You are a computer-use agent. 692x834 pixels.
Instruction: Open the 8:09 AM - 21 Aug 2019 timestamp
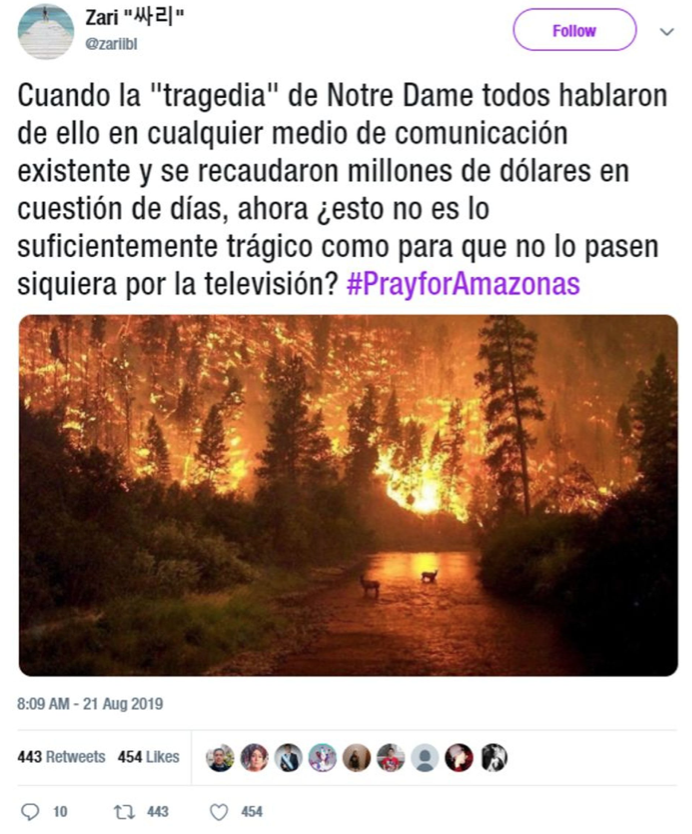(x=90, y=704)
